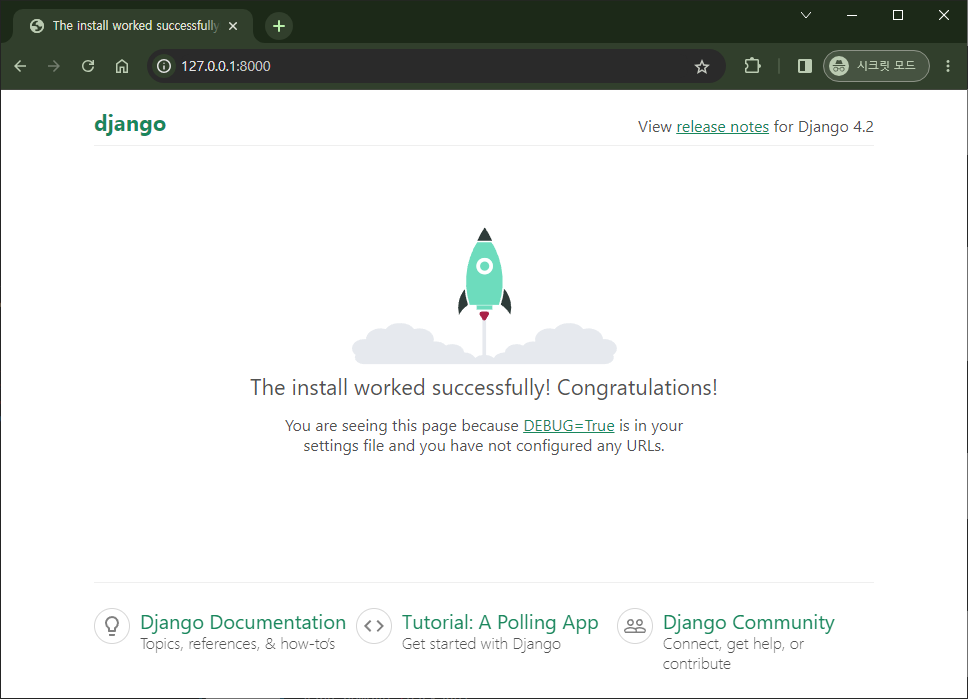Click the django logo heading
Screen dimensions: 968x699
pyautogui.click(x=130, y=124)
